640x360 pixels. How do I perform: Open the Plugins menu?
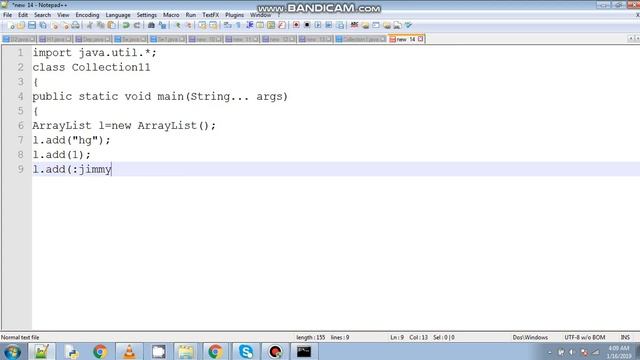[234, 15]
